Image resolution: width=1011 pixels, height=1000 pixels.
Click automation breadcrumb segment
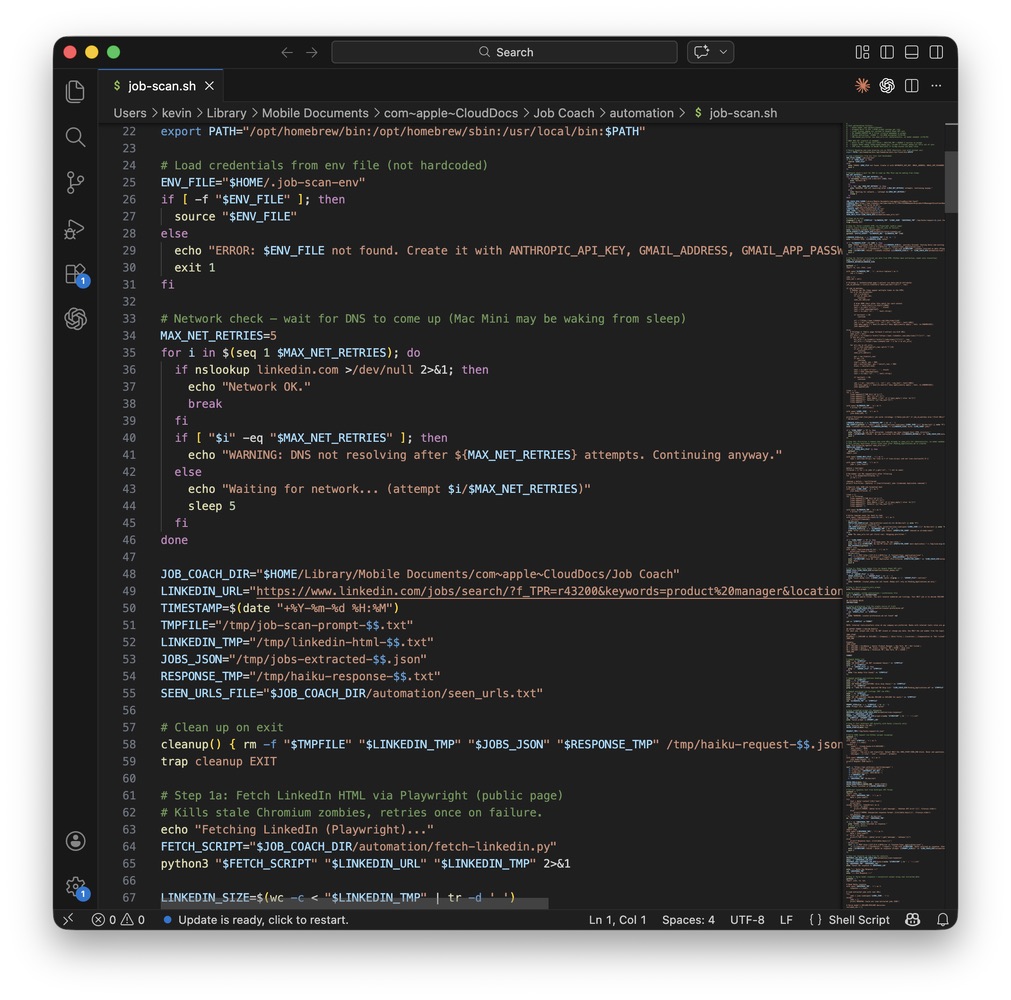642,113
